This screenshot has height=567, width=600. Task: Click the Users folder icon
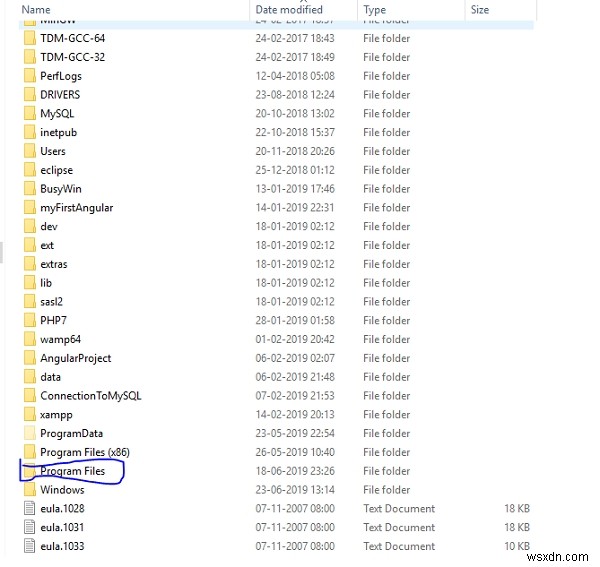point(29,151)
